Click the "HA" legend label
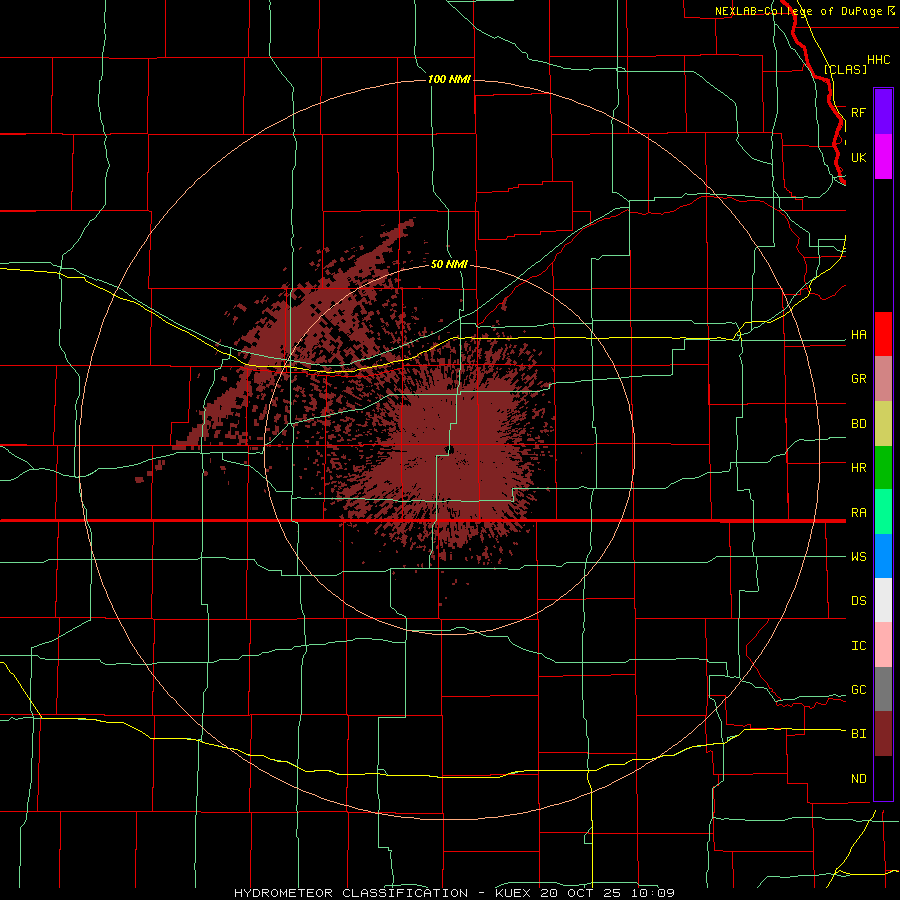 (x=858, y=335)
